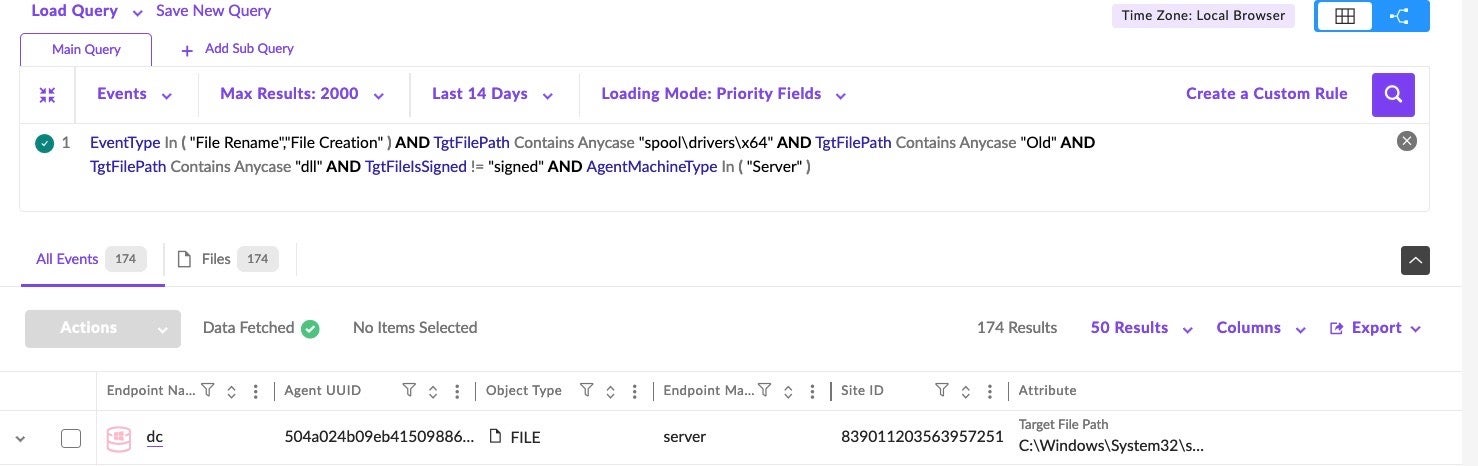Sort by the Object Type column arrows

coord(610,391)
